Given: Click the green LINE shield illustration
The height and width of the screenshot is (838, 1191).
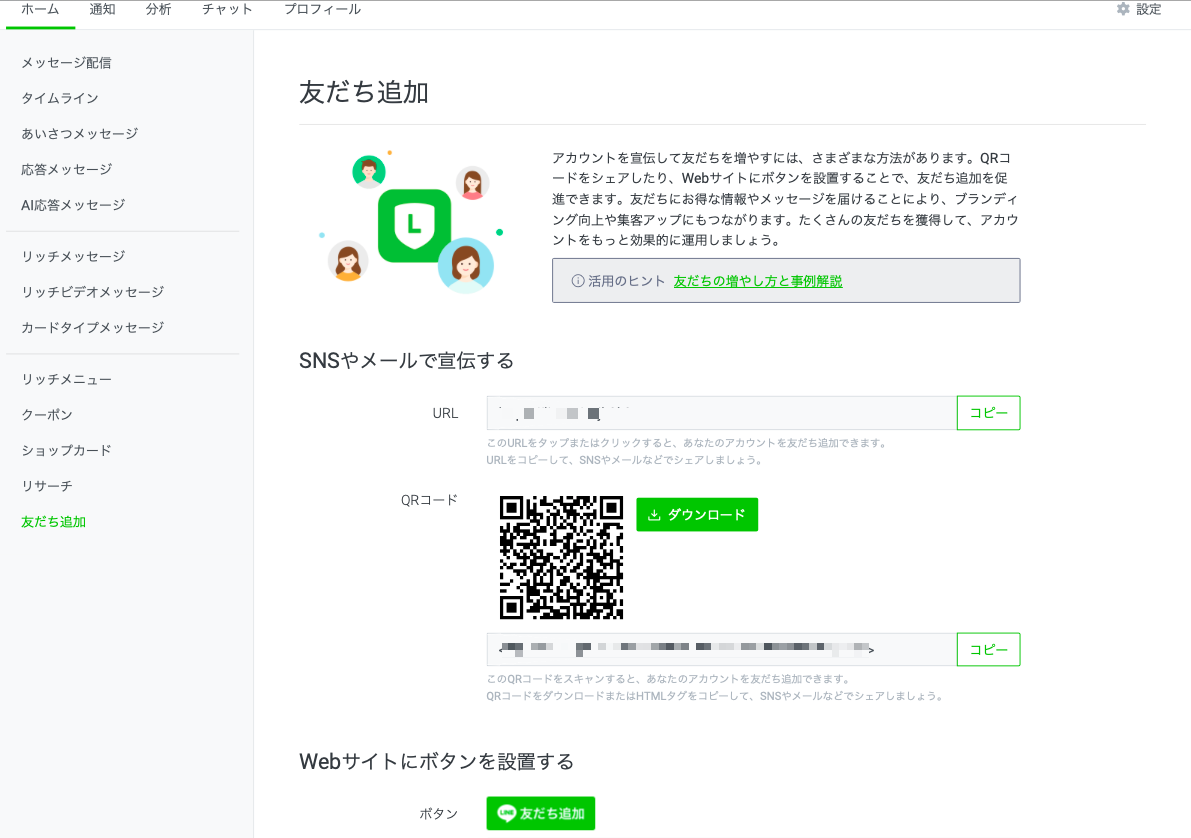Looking at the screenshot, I should [x=415, y=225].
